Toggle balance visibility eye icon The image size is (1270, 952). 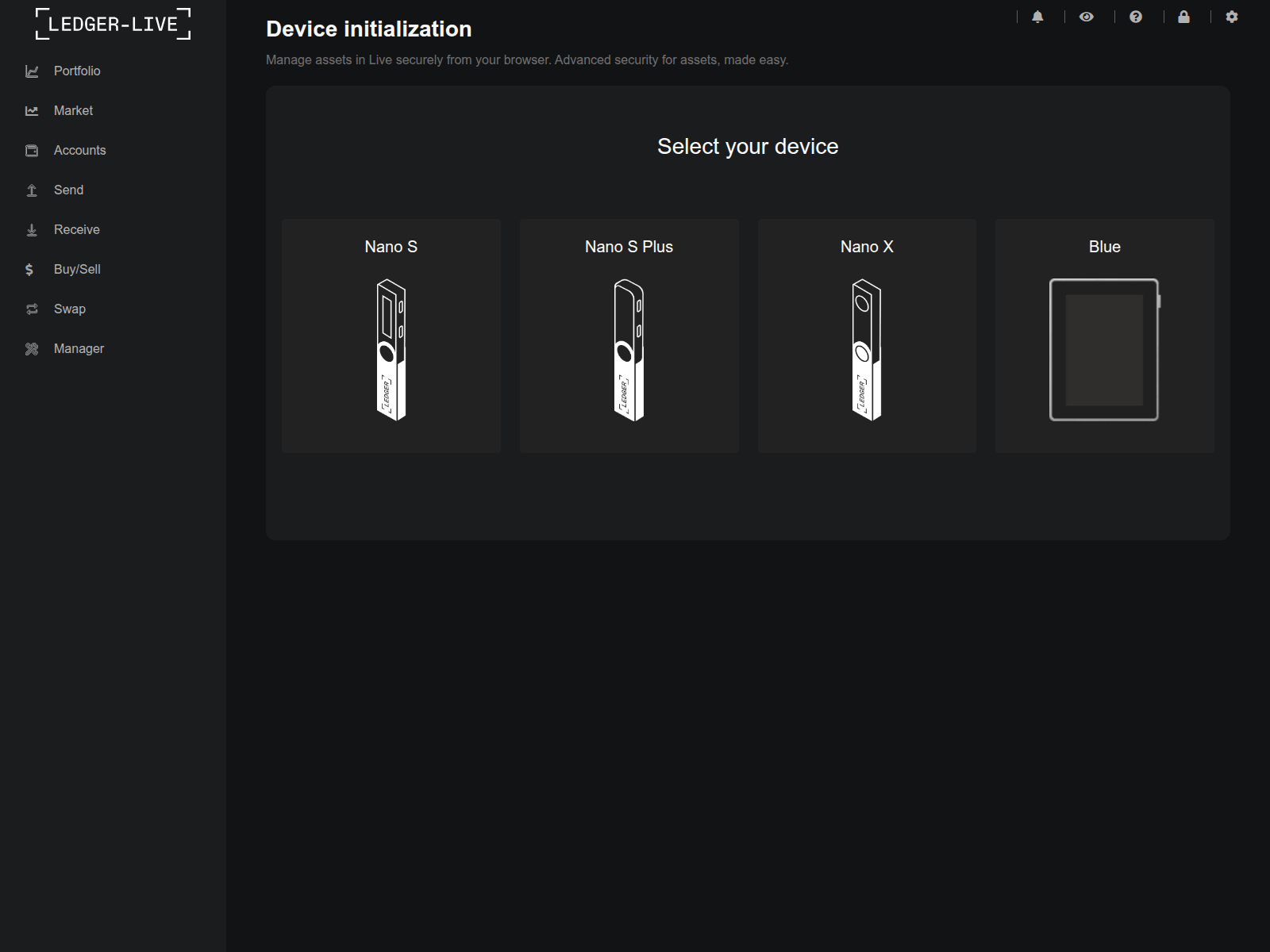(x=1087, y=17)
